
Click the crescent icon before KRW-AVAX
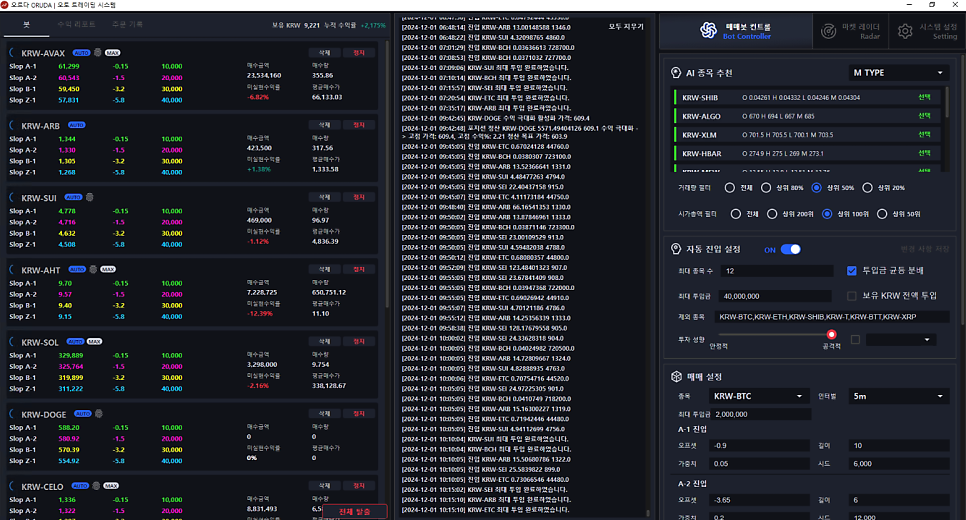pyautogui.click(x=12, y=53)
